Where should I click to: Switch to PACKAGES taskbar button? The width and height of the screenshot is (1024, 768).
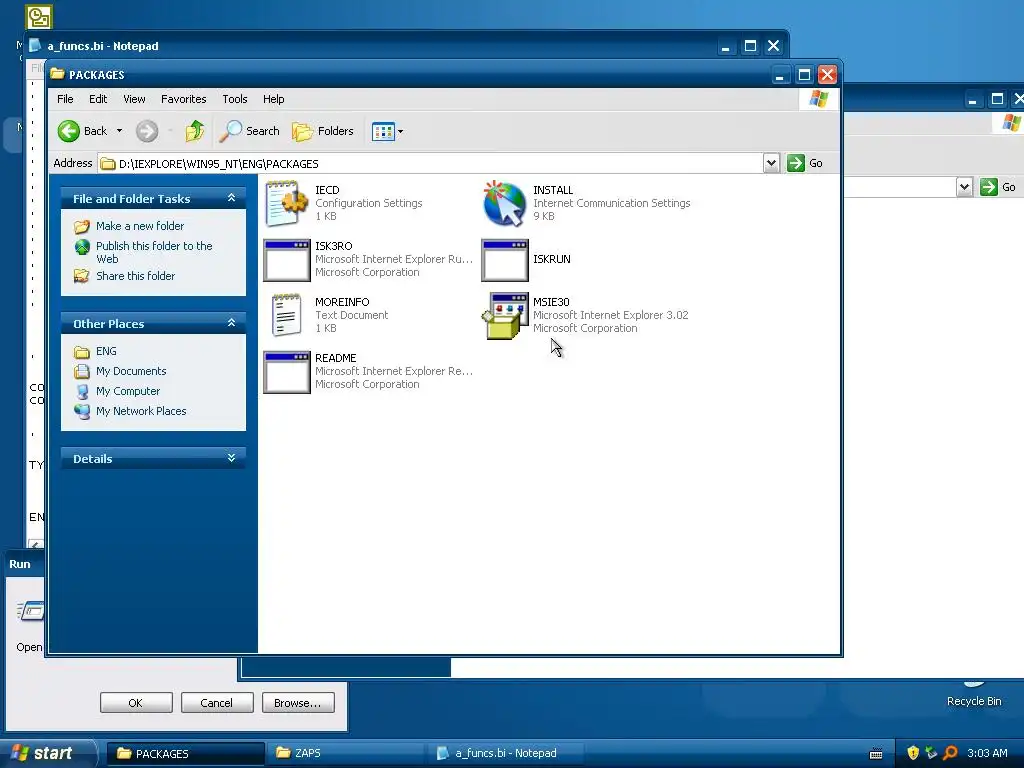pos(185,754)
